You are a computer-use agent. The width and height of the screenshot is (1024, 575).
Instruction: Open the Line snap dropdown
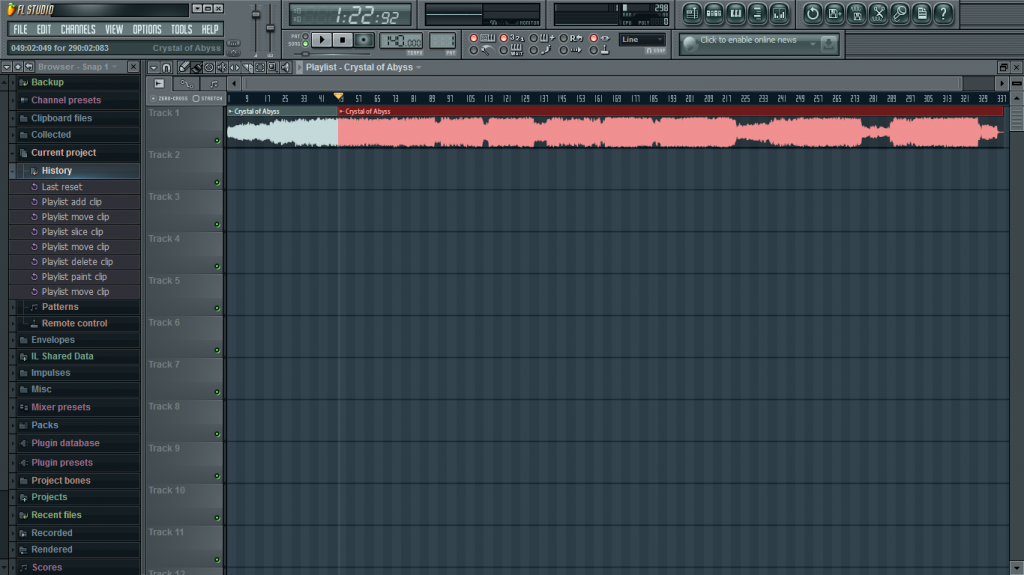(641, 39)
